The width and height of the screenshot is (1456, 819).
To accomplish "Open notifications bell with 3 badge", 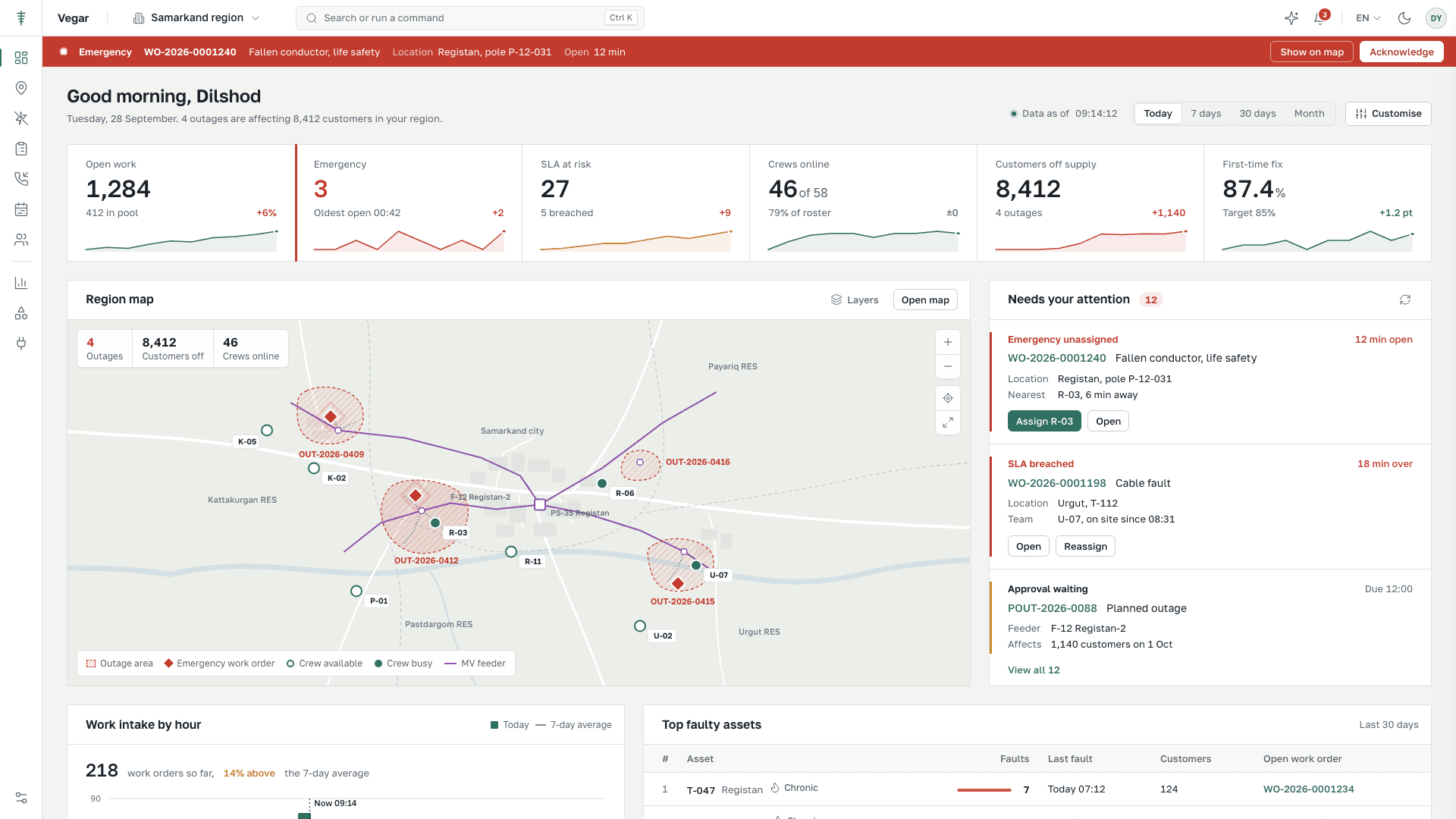I will [1320, 18].
